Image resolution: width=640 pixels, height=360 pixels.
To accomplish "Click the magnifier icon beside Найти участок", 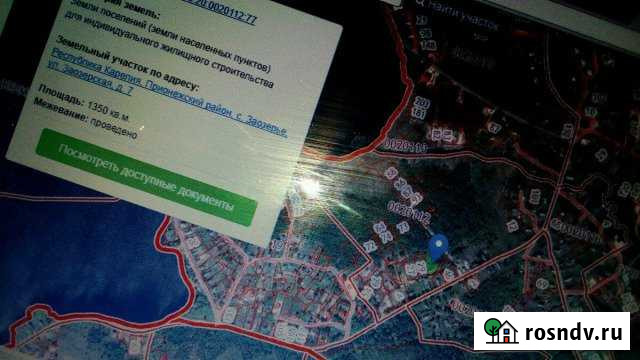I will 420,3.
